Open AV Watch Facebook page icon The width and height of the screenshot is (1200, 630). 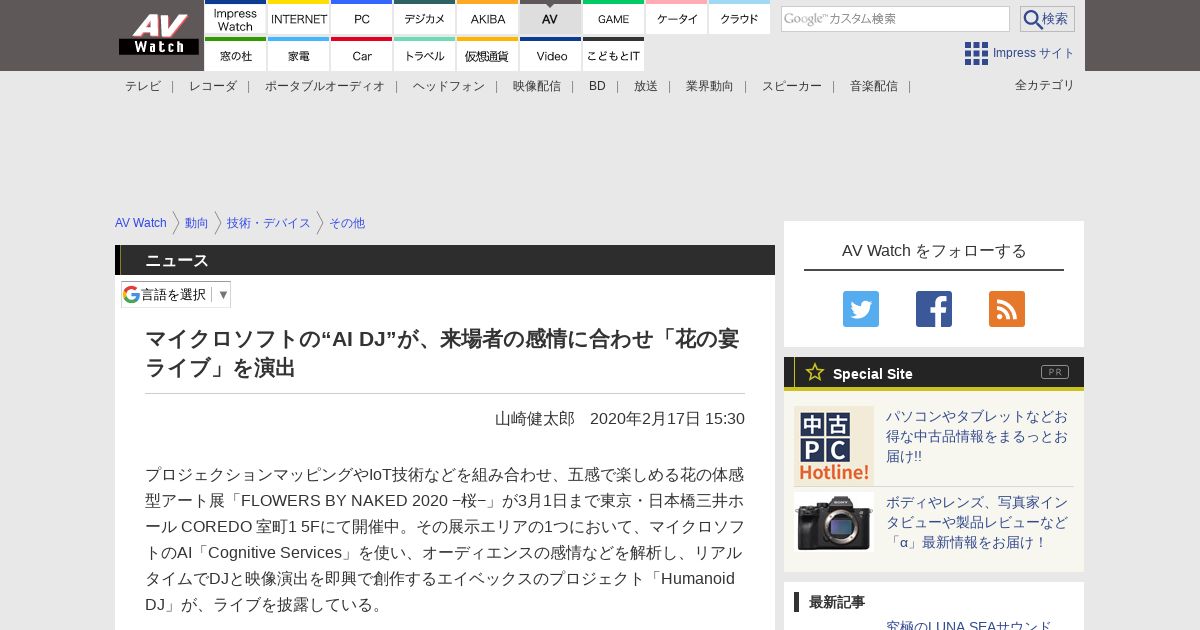(934, 309)
